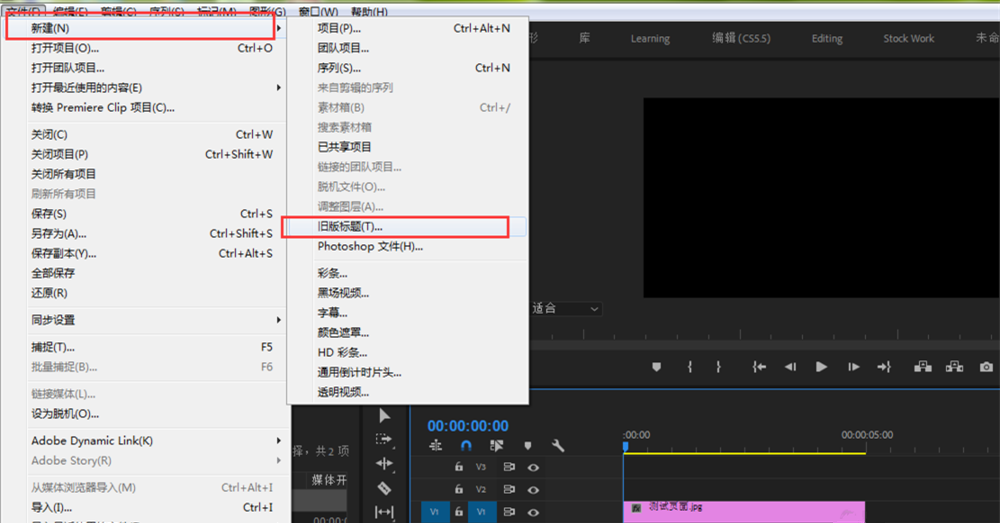1000x523 pixels.
Task: Toggle sync lock on track V2
Action: click(x=509, y=489)
